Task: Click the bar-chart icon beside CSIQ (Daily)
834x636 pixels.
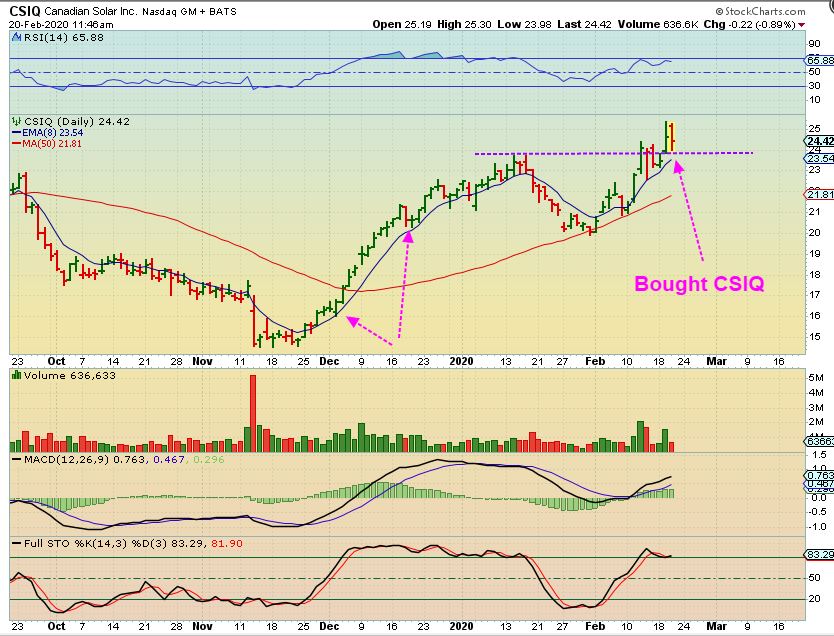Action: (x=16, y=121)
